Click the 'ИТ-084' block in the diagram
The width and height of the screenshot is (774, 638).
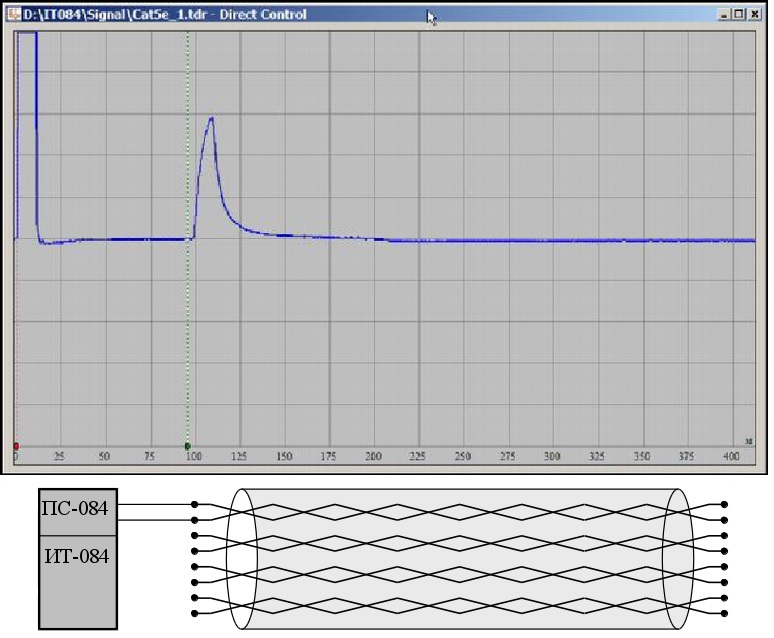tap(78, 582)
